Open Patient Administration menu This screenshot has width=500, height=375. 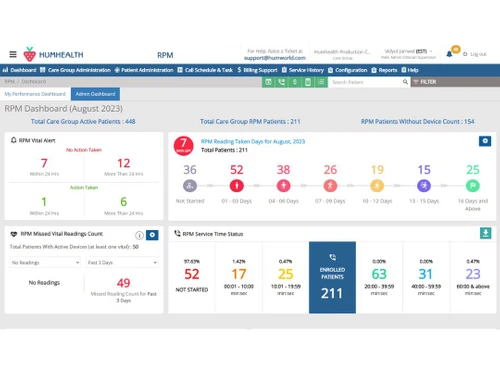pos(144,70)
